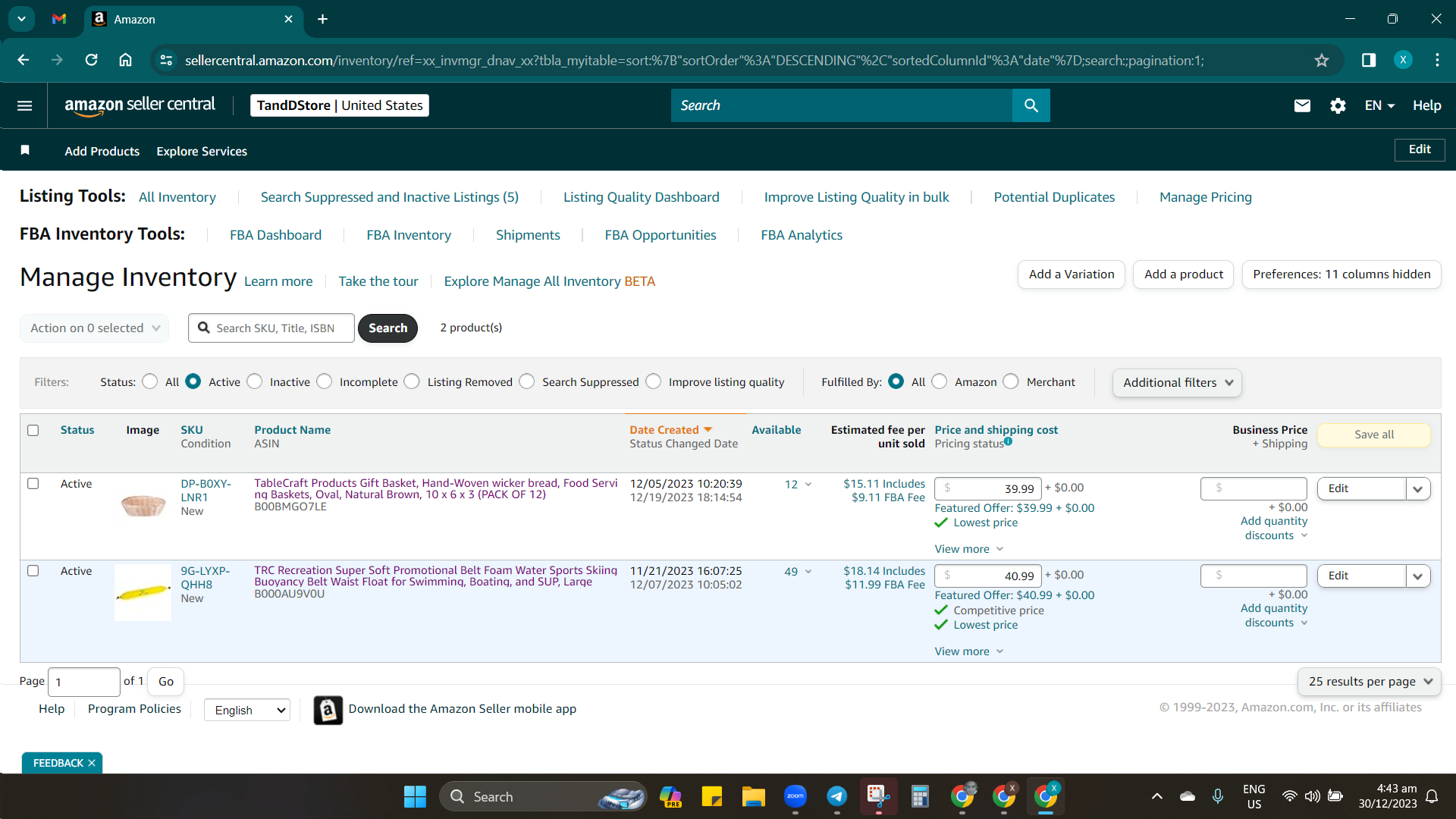This screenshot has height=819, width=1456.
Task: Open Calculator from the taskbar
Action: pos(920,796)
